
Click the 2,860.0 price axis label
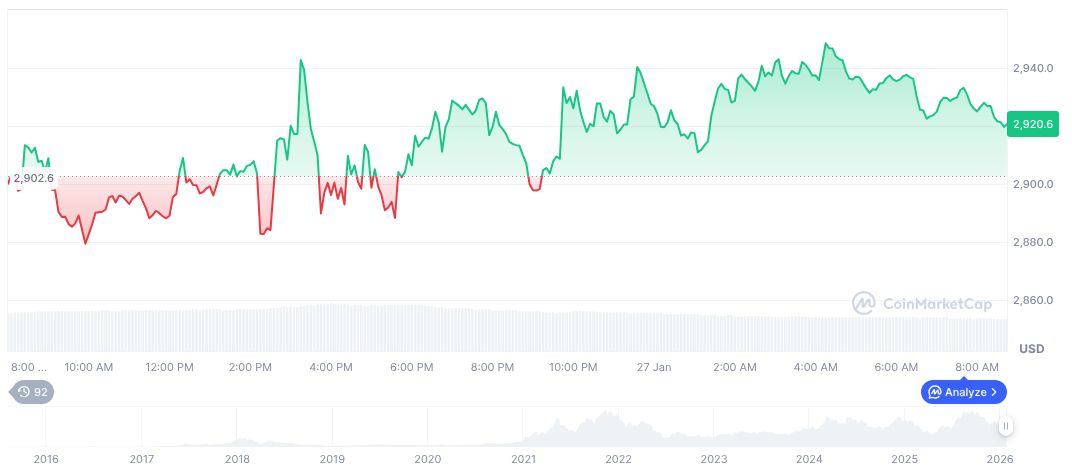pos(1032,300)
